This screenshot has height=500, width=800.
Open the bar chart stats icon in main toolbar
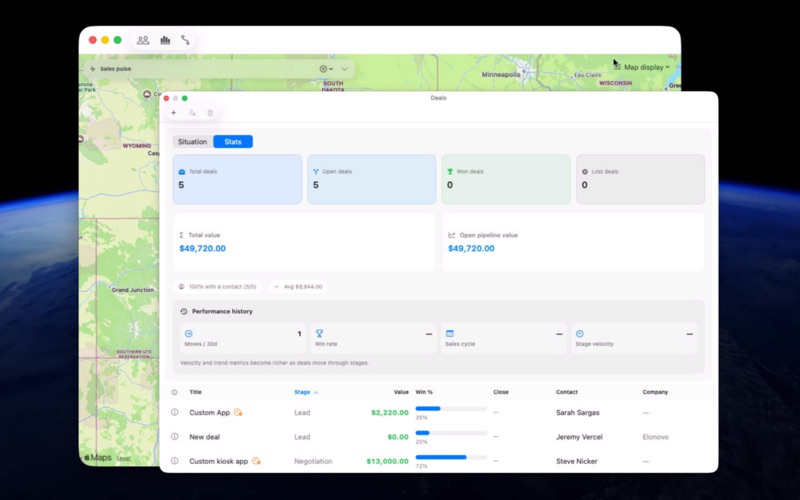click(x=165, y=40)
